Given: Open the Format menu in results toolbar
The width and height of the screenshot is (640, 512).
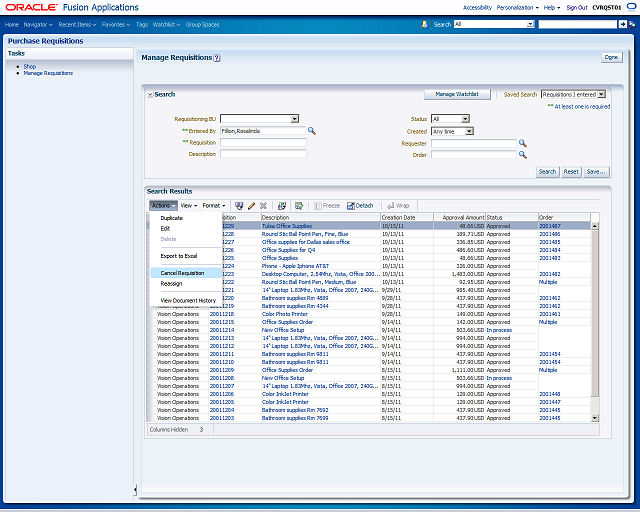Looking at the screenshot, I should tap(214, 206).
